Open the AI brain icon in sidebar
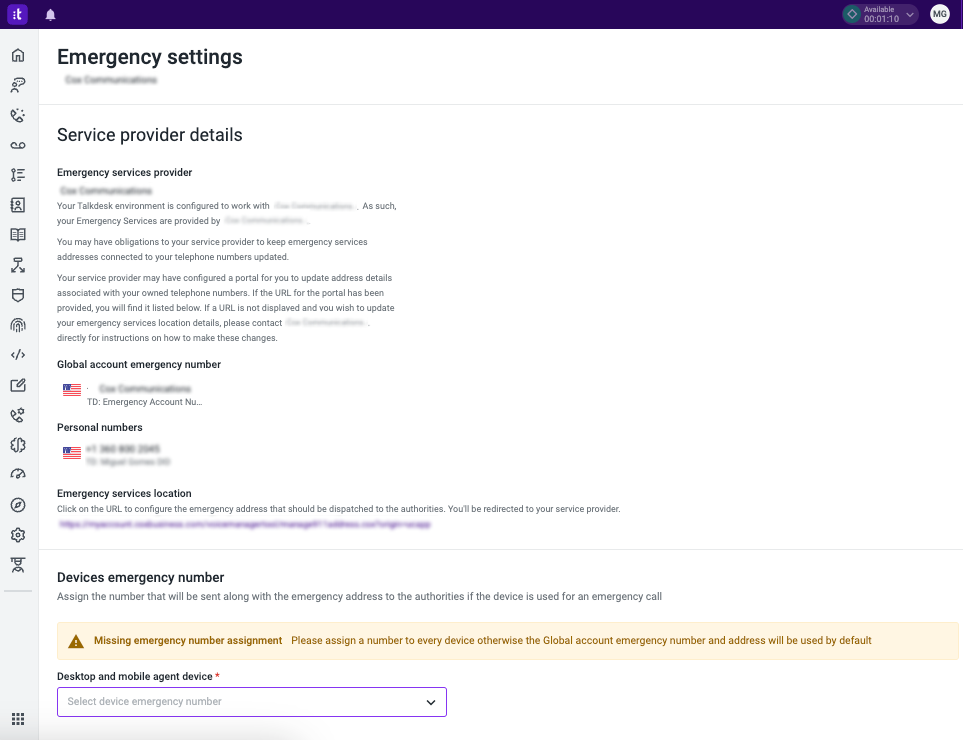The image size is (963, 740). (x=18, y=445)
